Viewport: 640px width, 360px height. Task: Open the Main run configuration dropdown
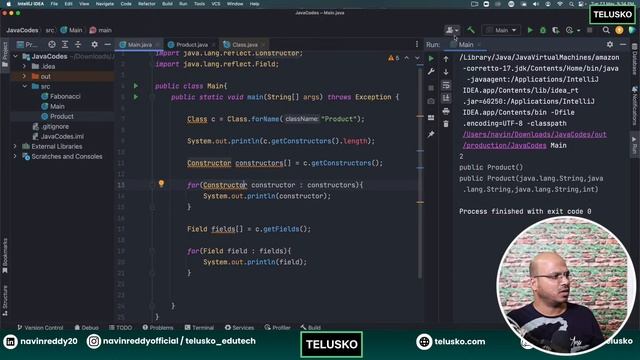click(501, 30)
